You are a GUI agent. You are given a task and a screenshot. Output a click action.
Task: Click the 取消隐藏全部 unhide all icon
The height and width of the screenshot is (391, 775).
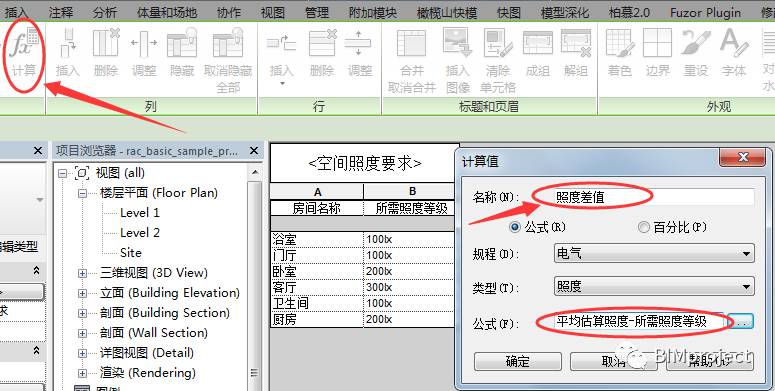click(228, 43)
